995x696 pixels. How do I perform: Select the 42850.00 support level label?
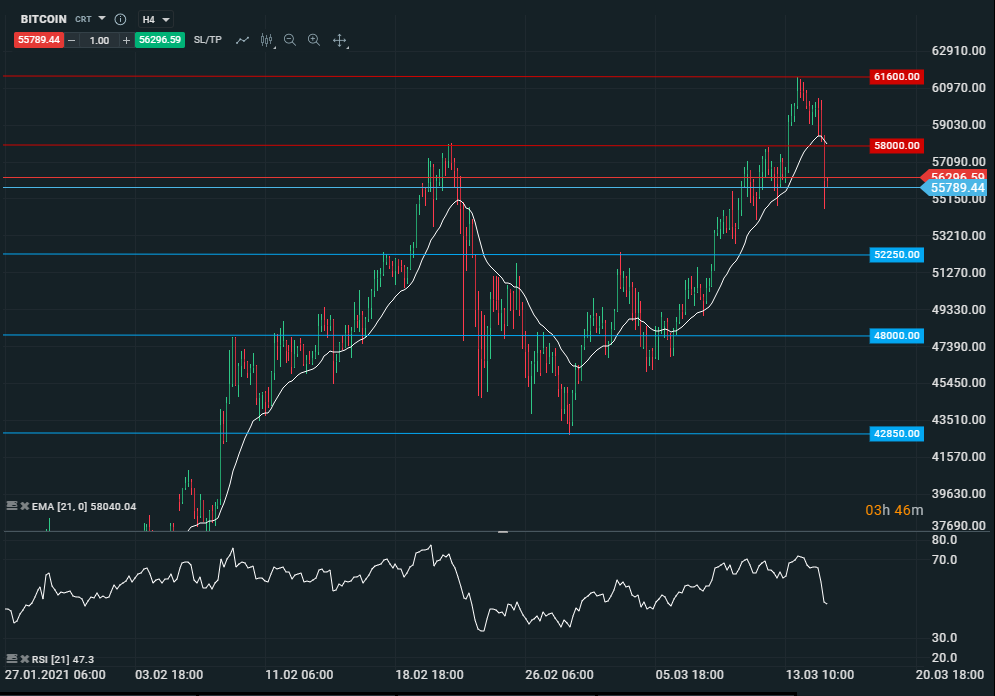[896, 433]
